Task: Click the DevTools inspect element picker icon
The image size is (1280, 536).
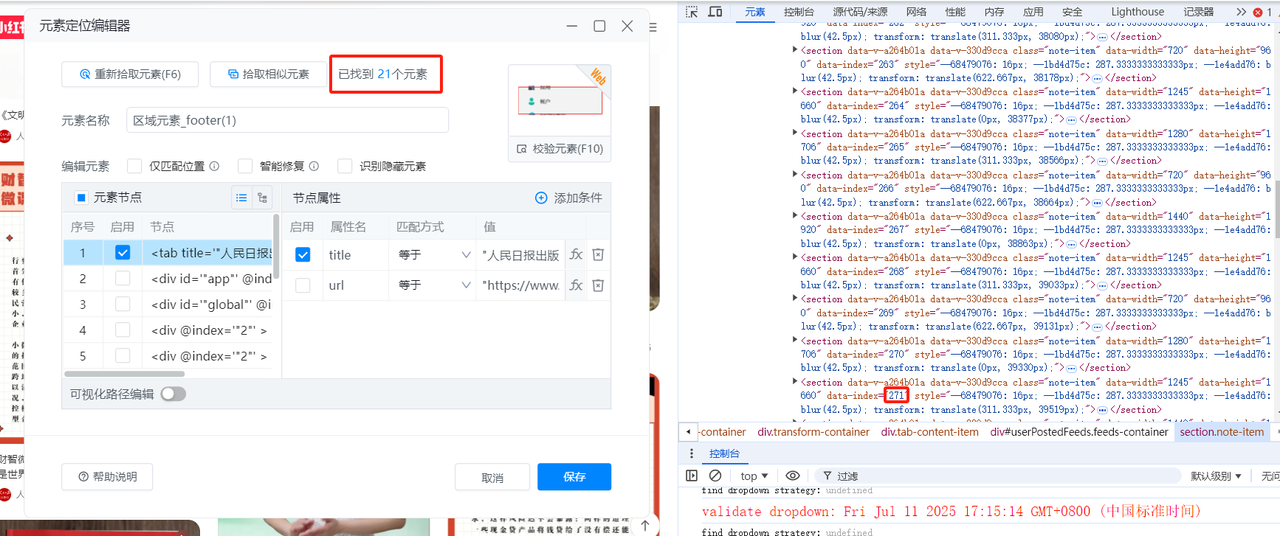Action: (x=692, y=12)
